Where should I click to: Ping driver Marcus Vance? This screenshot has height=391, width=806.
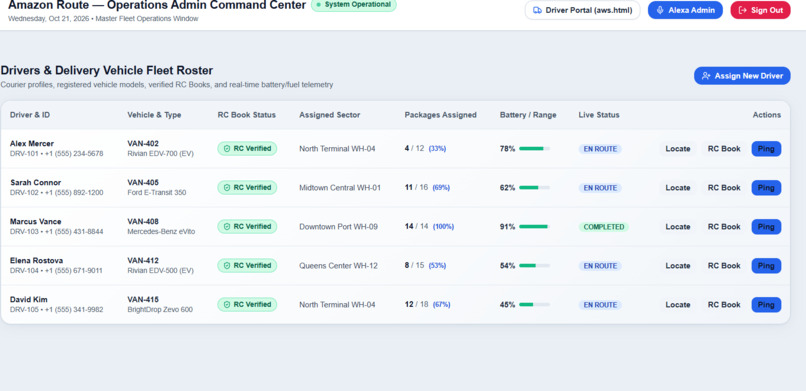coord(766,227)
